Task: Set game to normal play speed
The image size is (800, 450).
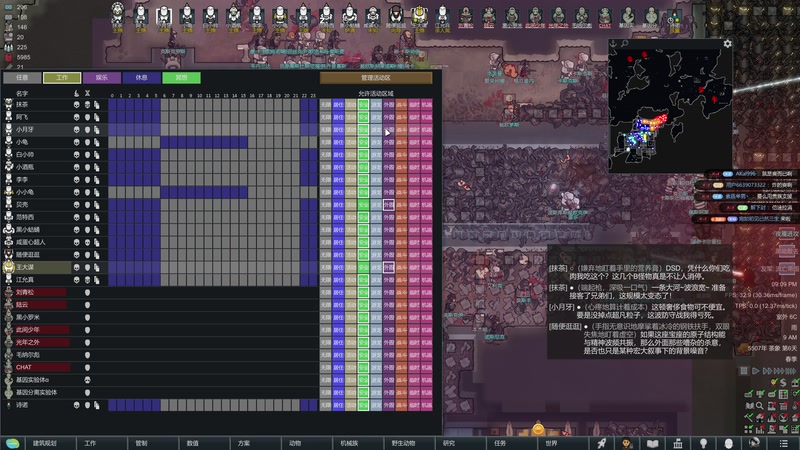Action: 756,371
